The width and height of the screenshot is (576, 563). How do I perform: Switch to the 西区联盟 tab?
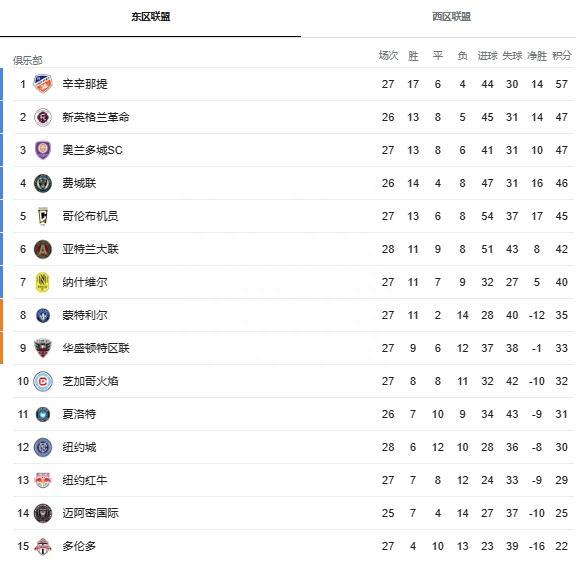tap(451, 17)
